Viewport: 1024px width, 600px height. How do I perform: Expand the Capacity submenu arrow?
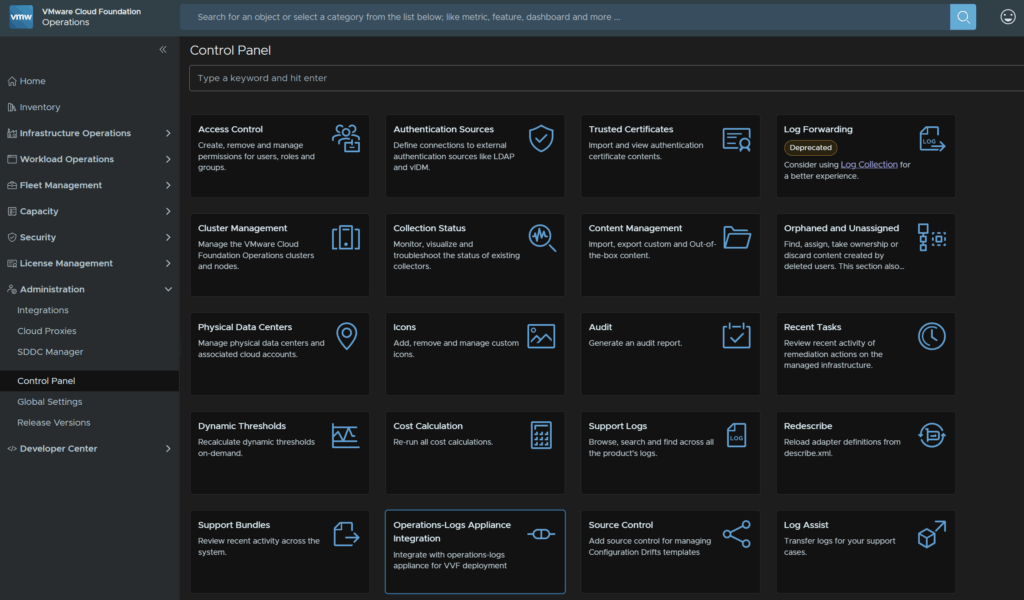tap(168, 212)
